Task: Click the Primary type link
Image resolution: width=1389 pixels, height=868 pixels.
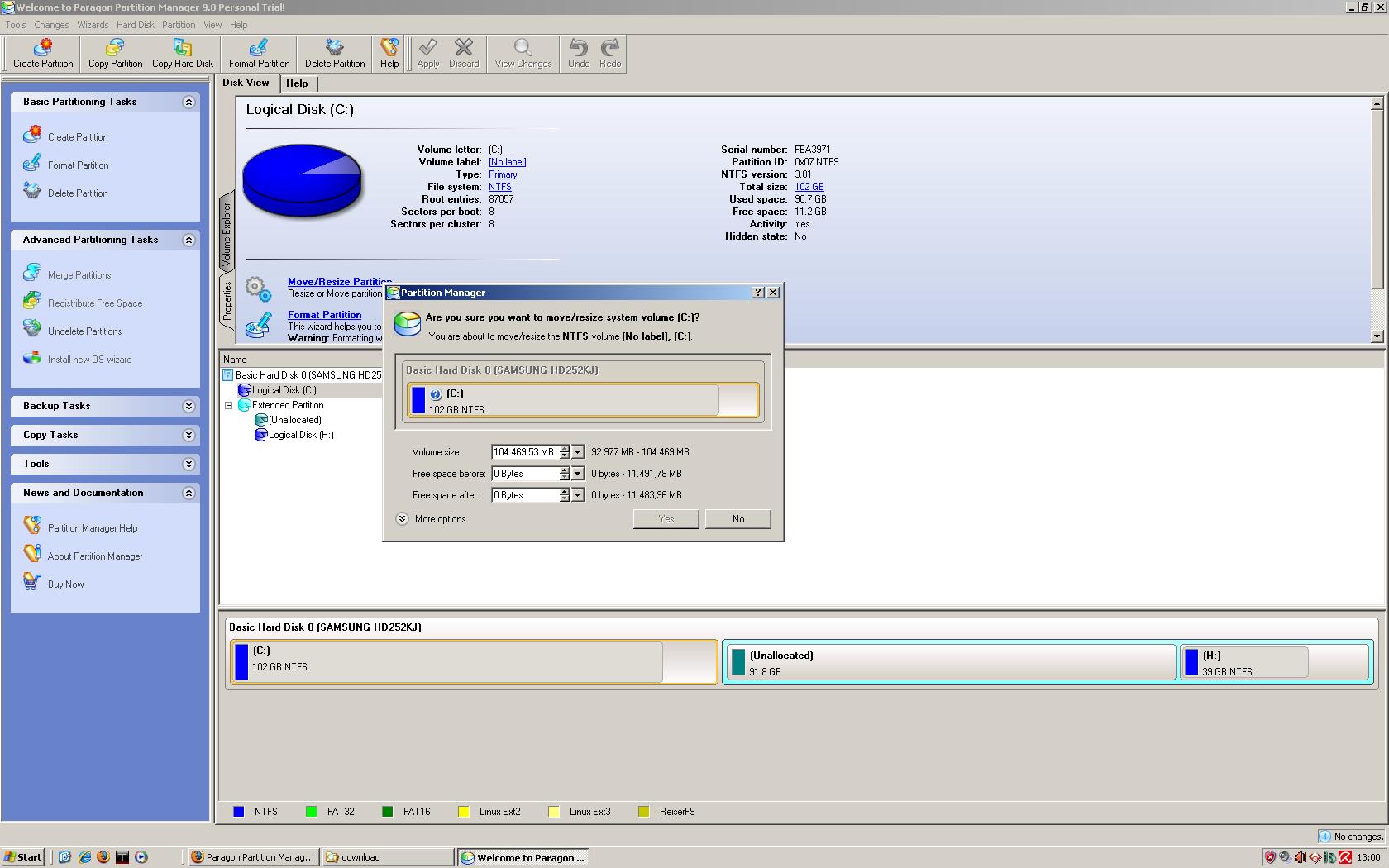Action: tap(503, 174)
